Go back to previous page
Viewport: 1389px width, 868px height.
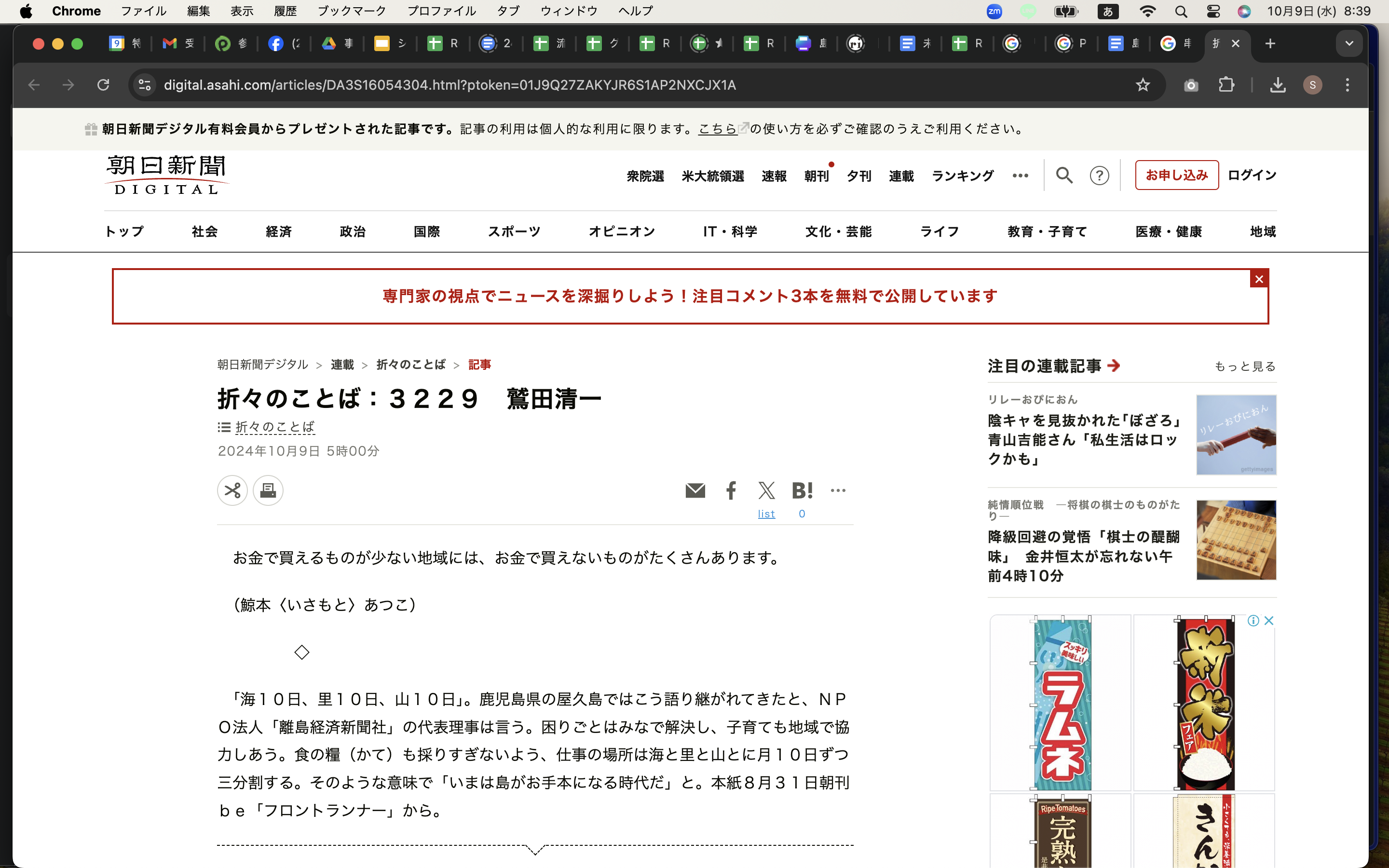tap(34, 85)
